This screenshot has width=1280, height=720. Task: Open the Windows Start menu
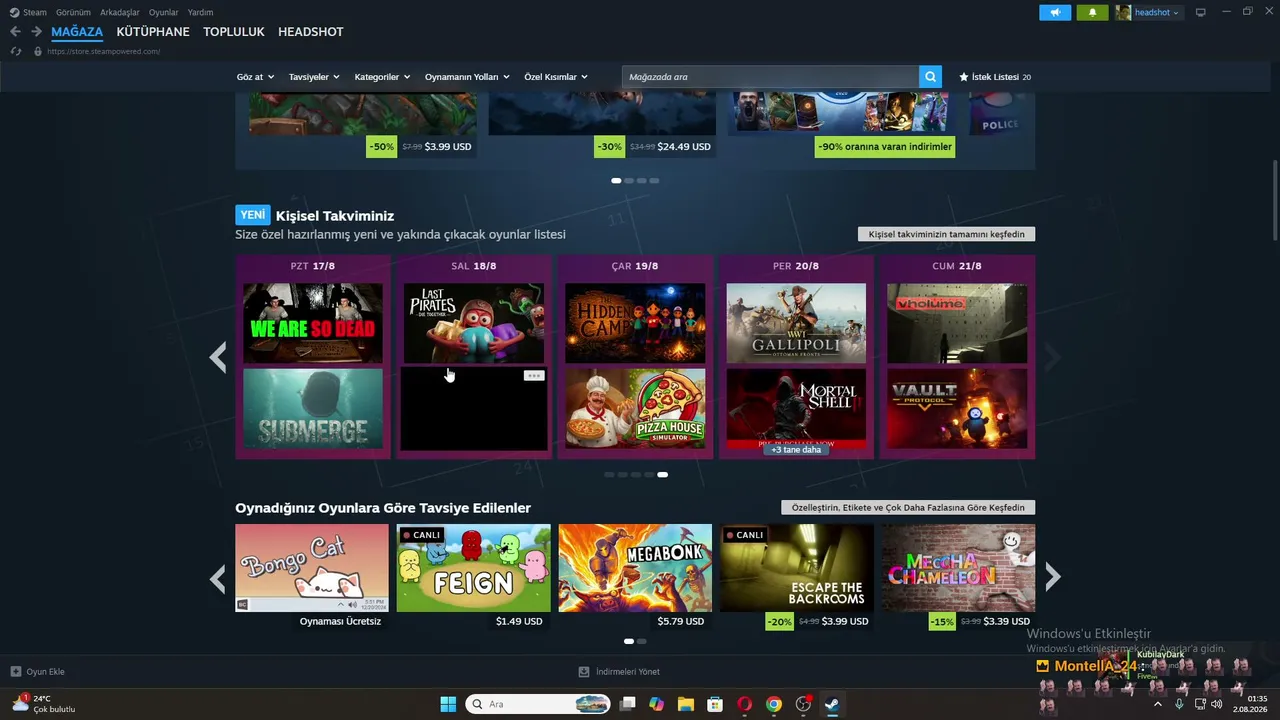[x=448, y=704]
